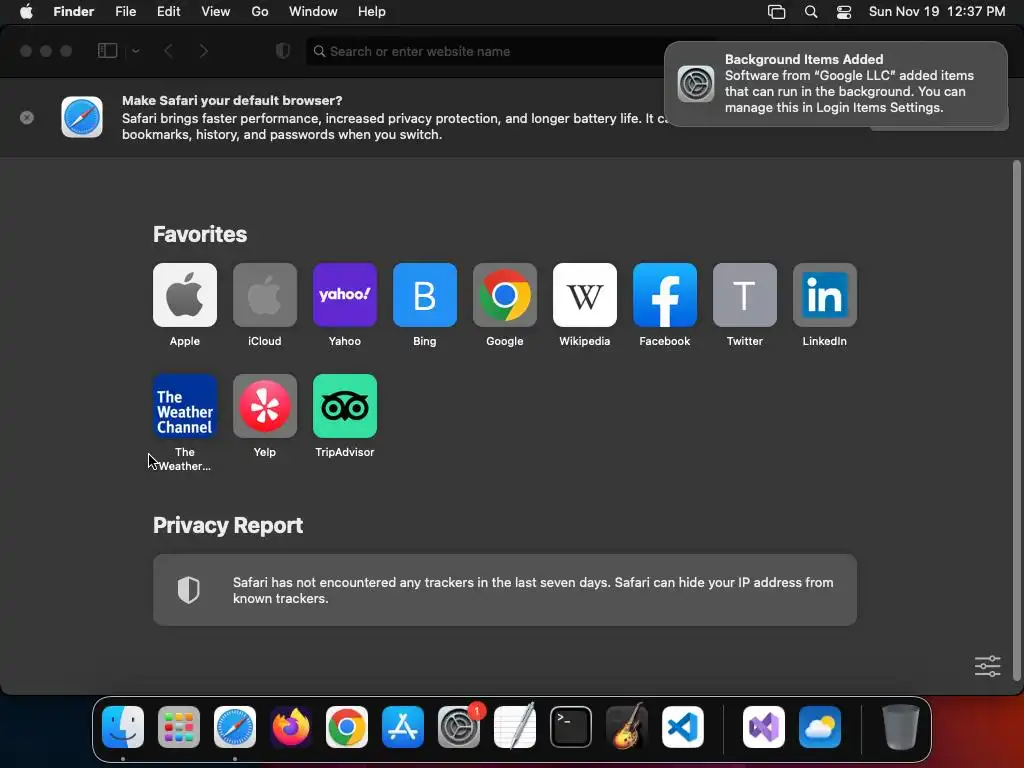
Task: Open the Help menu
Action: (372, 12)
